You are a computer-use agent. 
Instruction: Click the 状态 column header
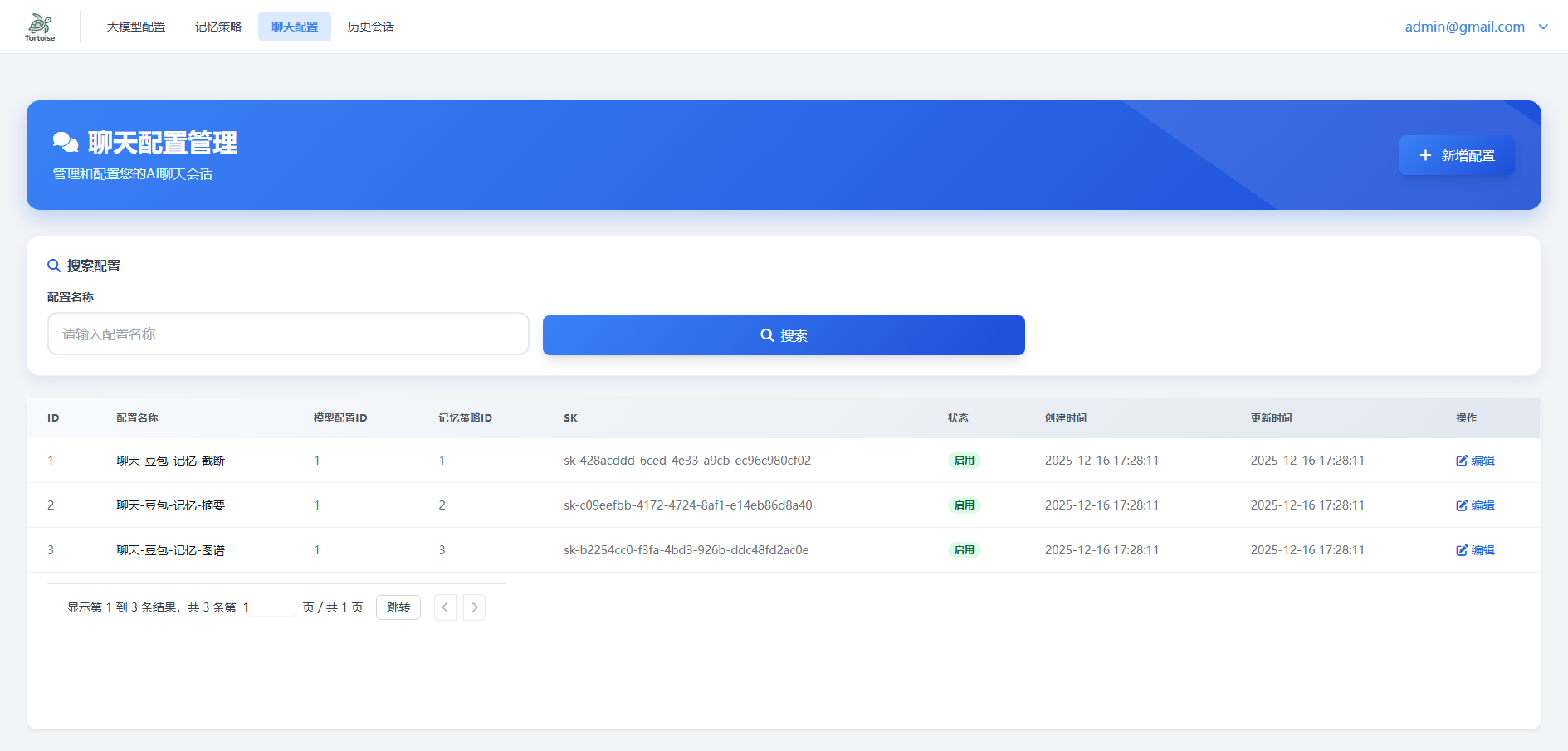958,418
